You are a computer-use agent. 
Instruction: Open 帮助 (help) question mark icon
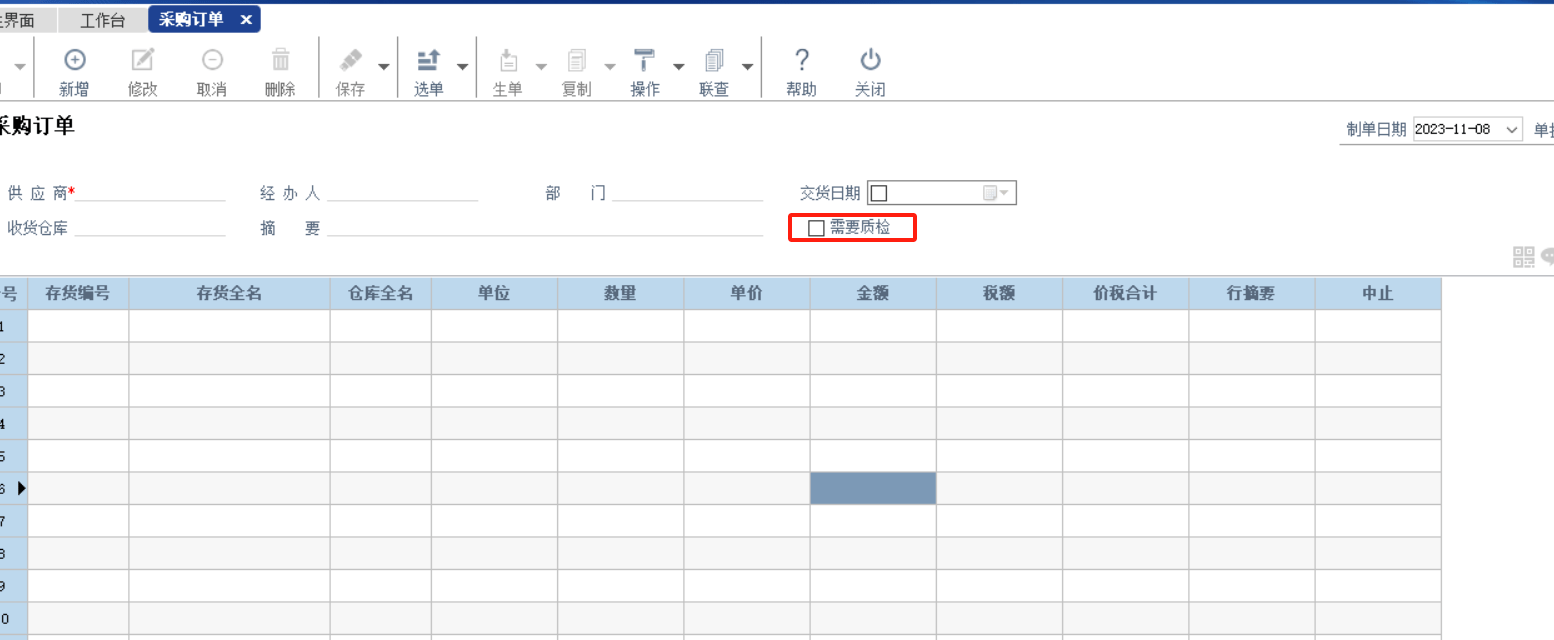point(801,59)
